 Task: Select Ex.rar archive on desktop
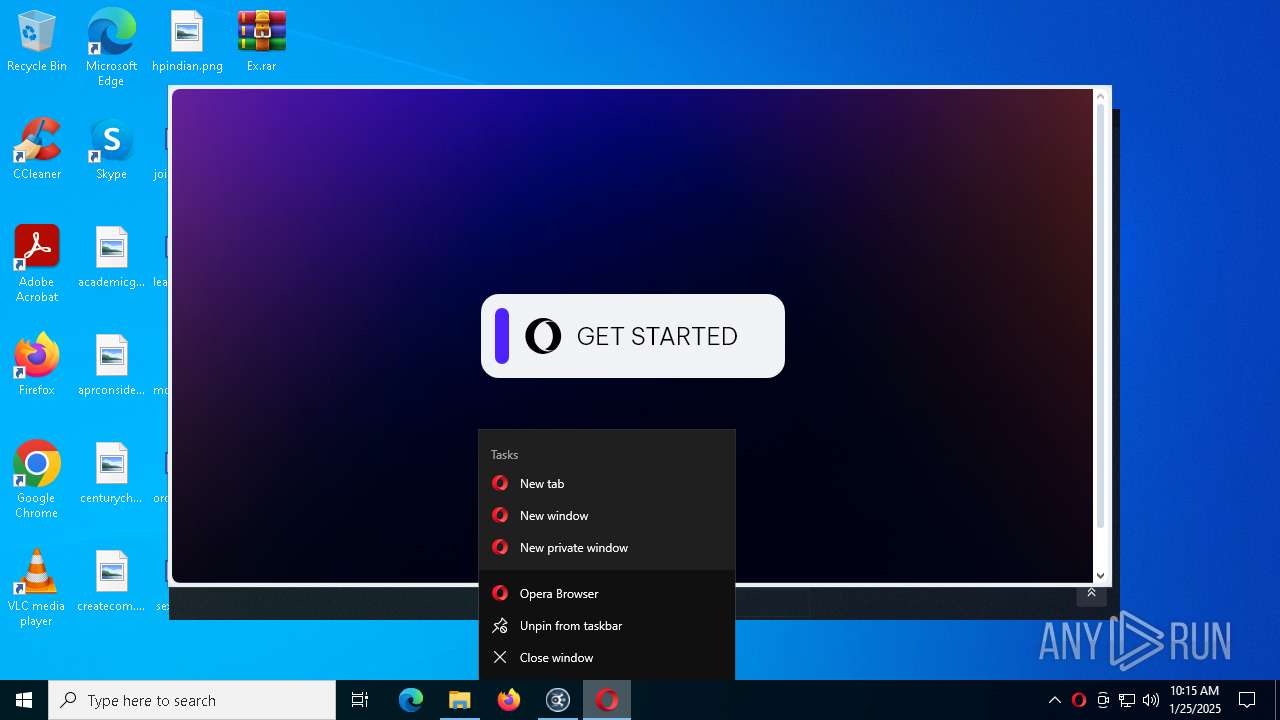click(x=262, y=42)
